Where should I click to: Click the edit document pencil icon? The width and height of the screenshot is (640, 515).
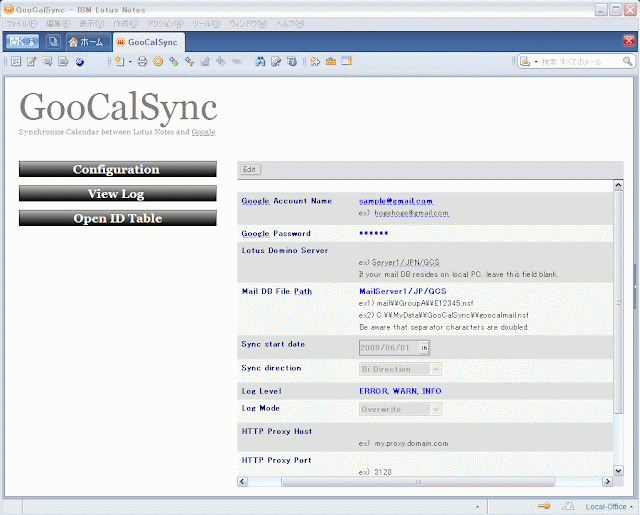pyautogui.click(x=31, y=62)
